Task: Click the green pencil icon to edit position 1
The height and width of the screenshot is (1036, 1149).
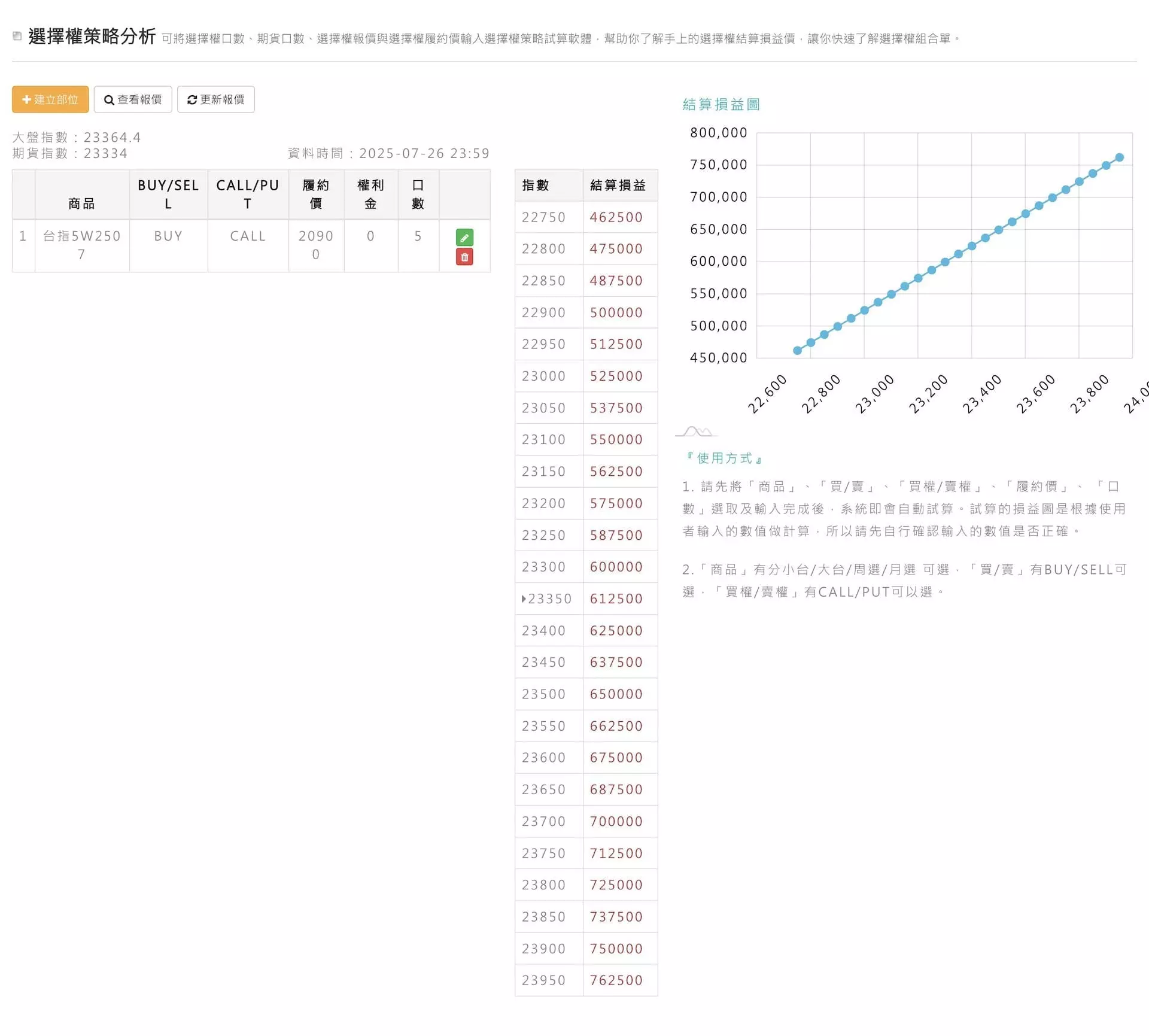Action: (464, 237)
